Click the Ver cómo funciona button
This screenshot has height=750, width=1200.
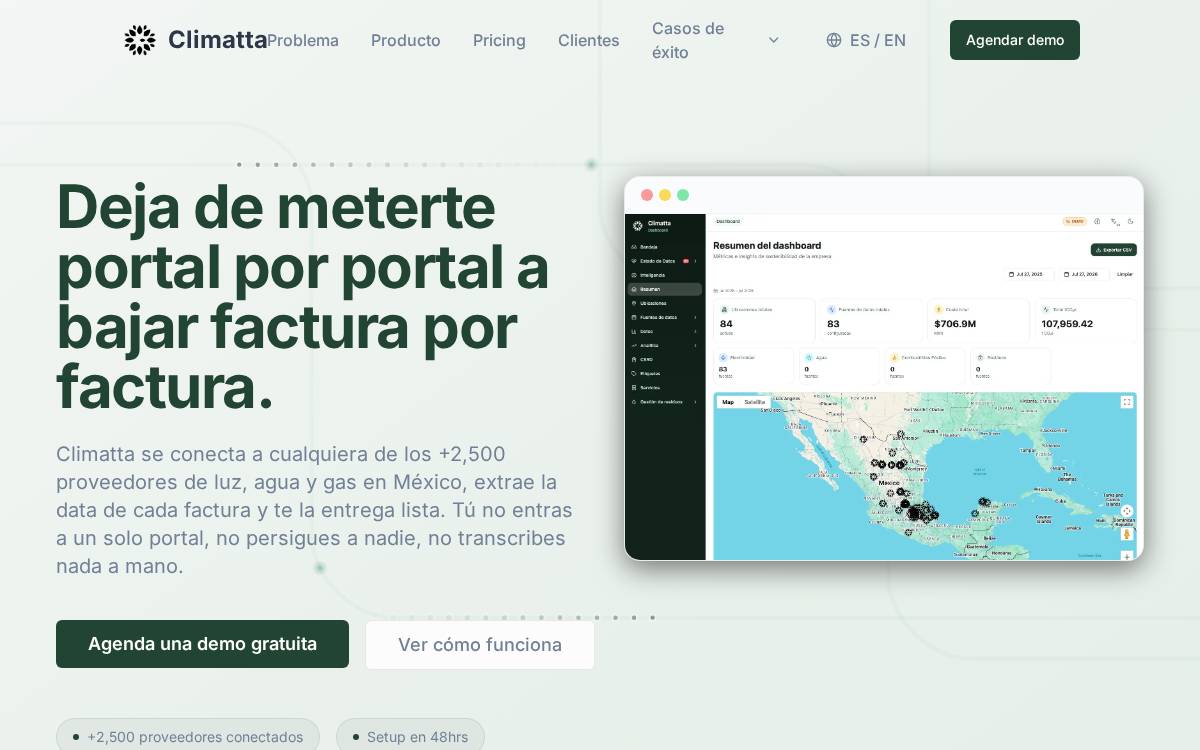point(480,645)
